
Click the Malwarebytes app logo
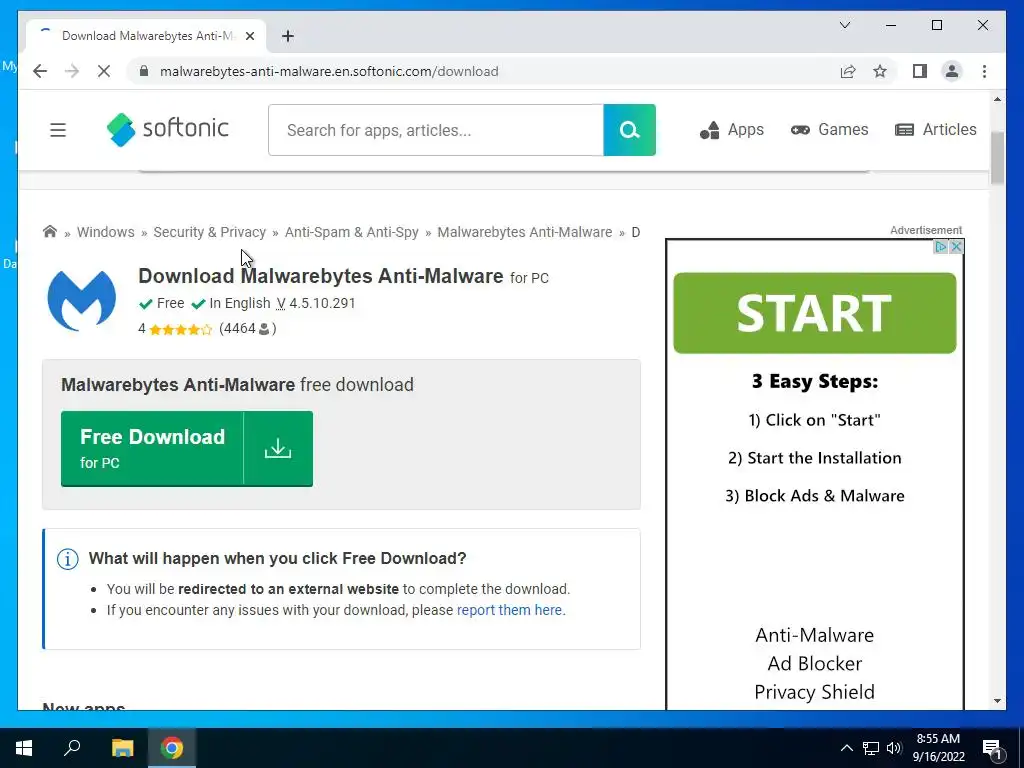point(82,301)
